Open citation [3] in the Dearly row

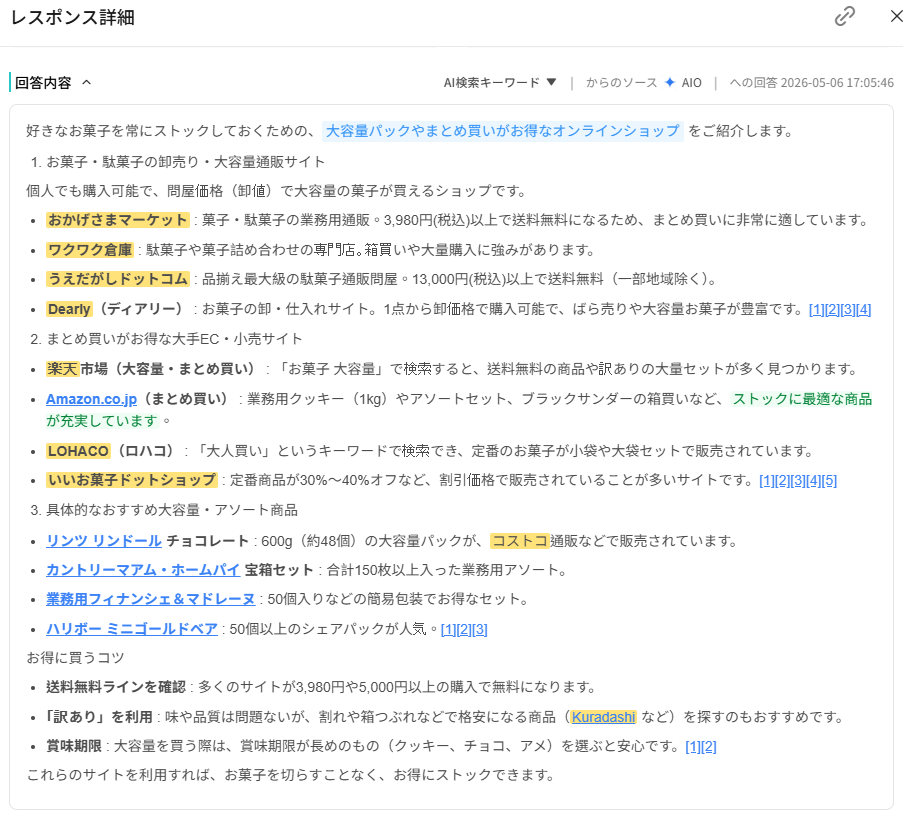click(x=848, y=310)
